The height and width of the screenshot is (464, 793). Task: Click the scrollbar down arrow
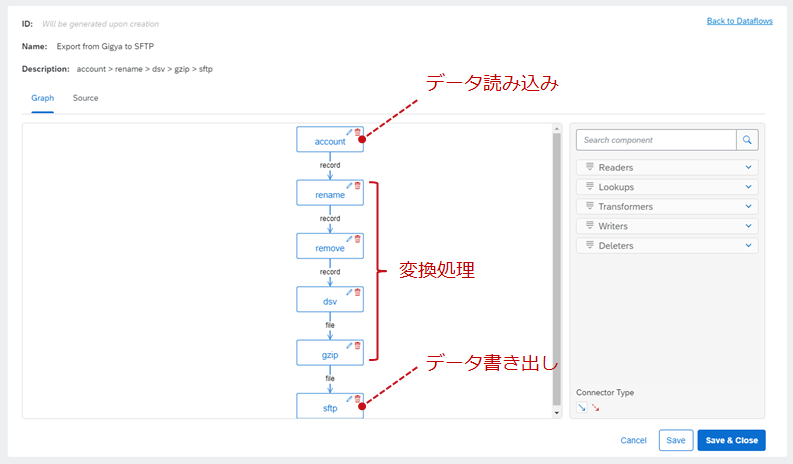click(556, 413)
